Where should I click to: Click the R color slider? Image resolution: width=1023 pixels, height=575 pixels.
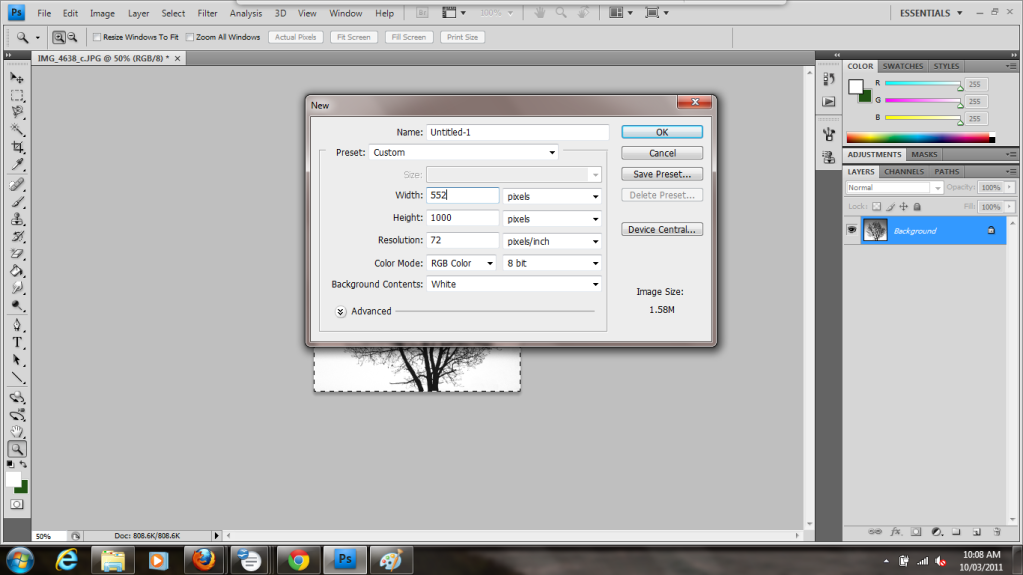coord(923,84)
